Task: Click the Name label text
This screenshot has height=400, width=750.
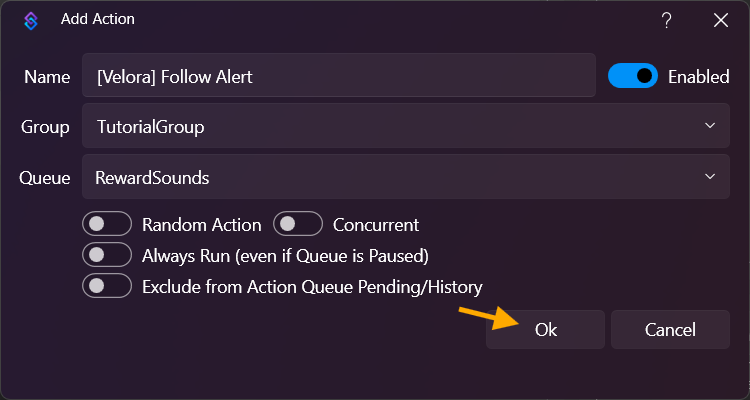Action: 47,77
